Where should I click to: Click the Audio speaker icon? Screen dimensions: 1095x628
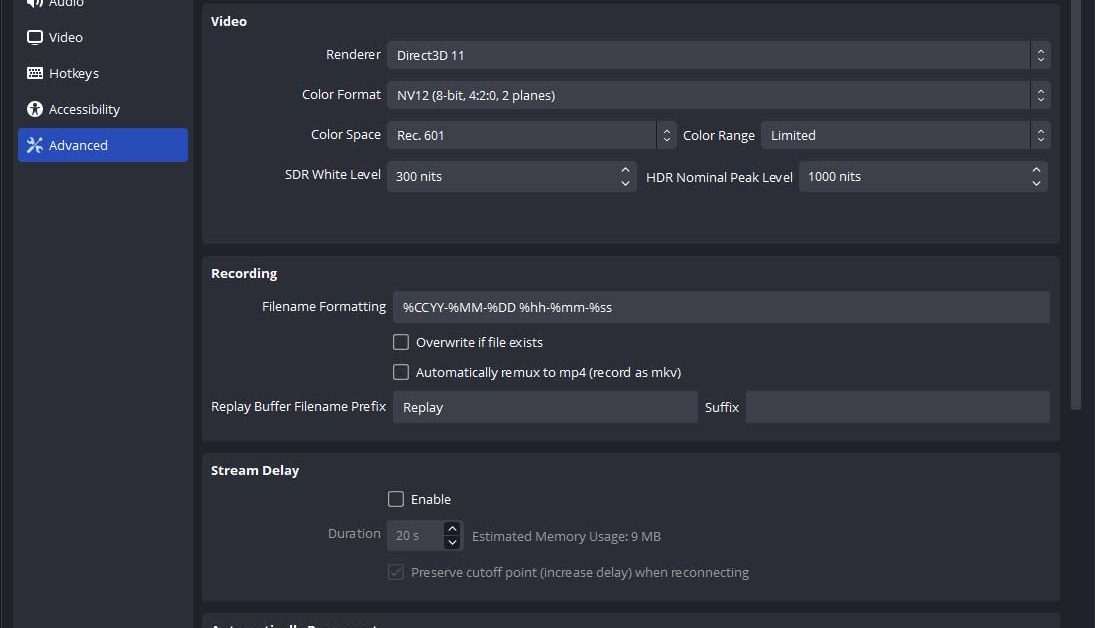pyautogui.click(x=35, y=4)
